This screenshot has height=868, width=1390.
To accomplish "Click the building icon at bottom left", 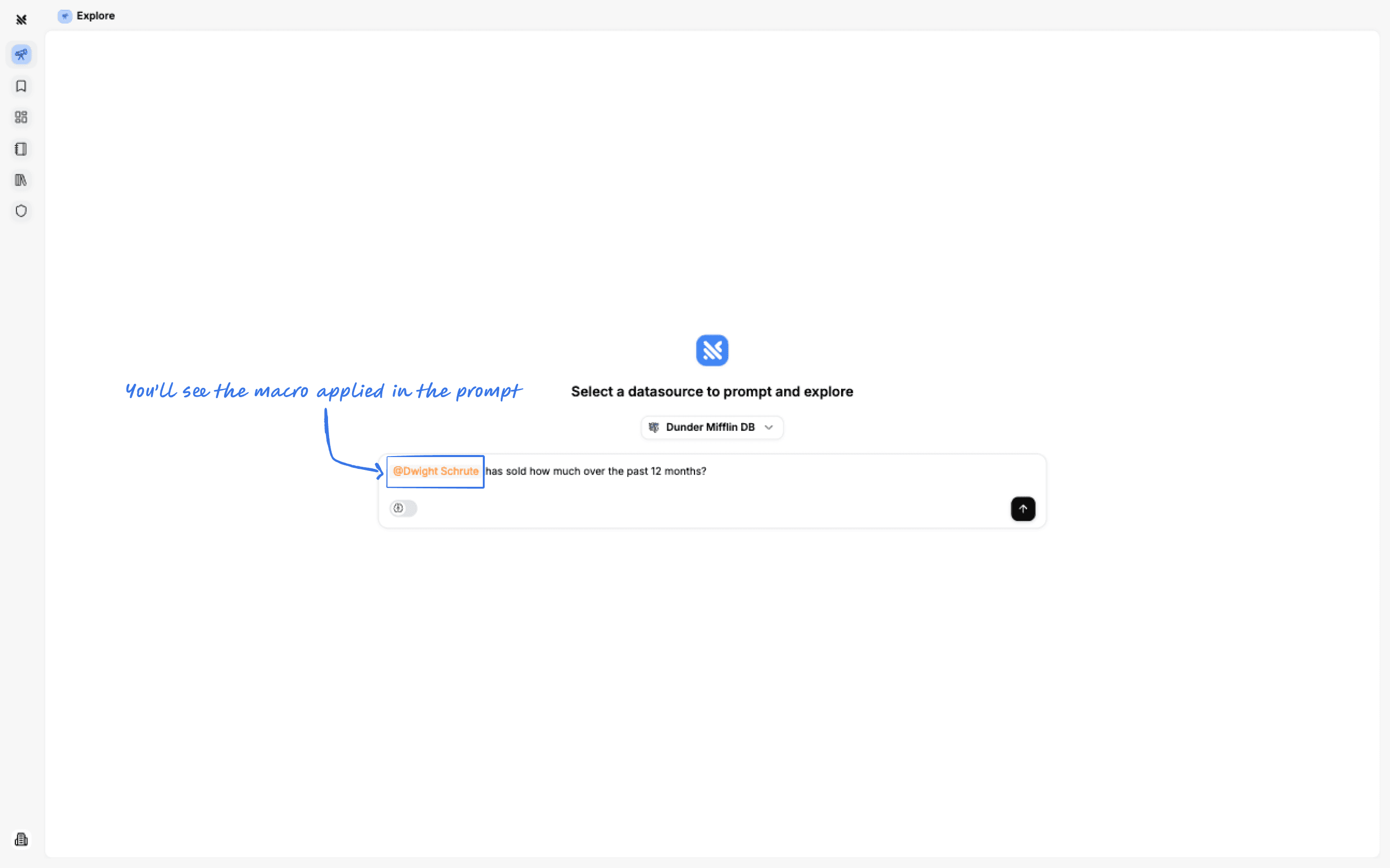I will [x=21, y=839].
